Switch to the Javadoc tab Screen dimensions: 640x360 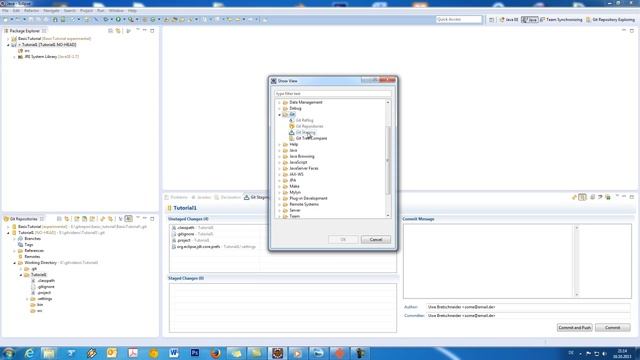click(x=201, y=198)
